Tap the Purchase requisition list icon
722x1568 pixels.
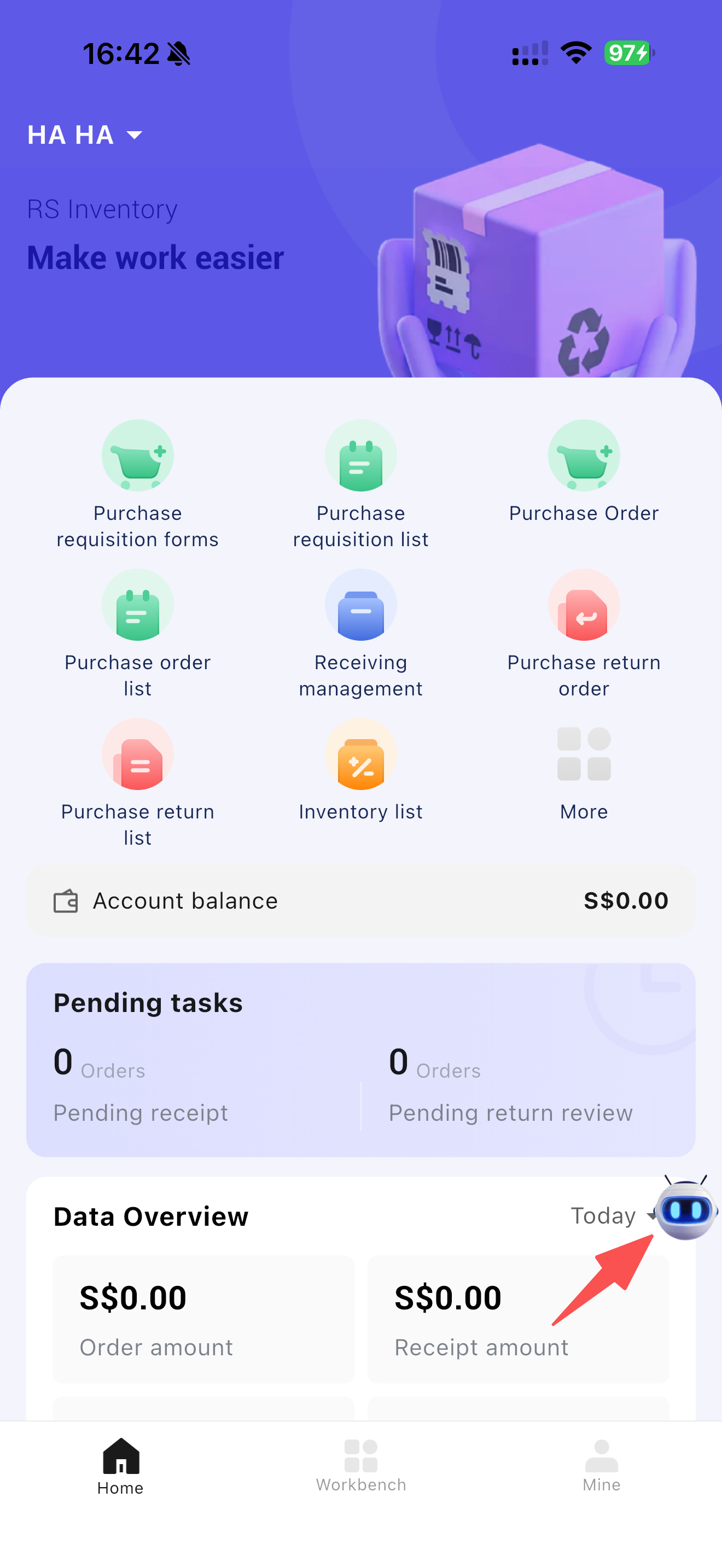pos(360,457)
